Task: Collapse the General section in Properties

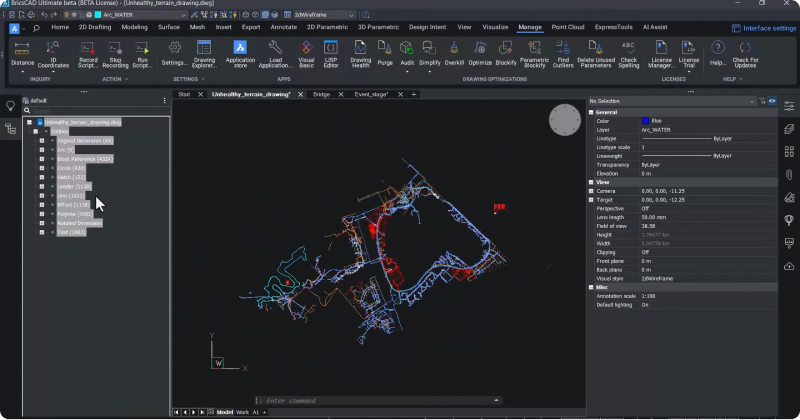Action: pyautogui.click(x=591, y=112)
